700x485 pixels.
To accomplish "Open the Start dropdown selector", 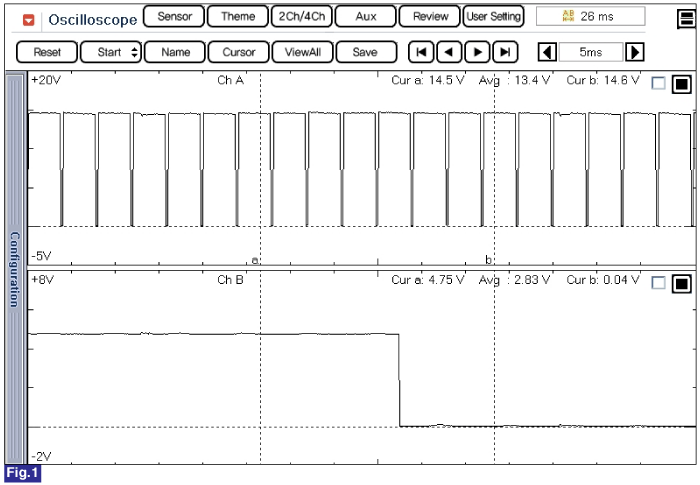I will tap(111, 52).
